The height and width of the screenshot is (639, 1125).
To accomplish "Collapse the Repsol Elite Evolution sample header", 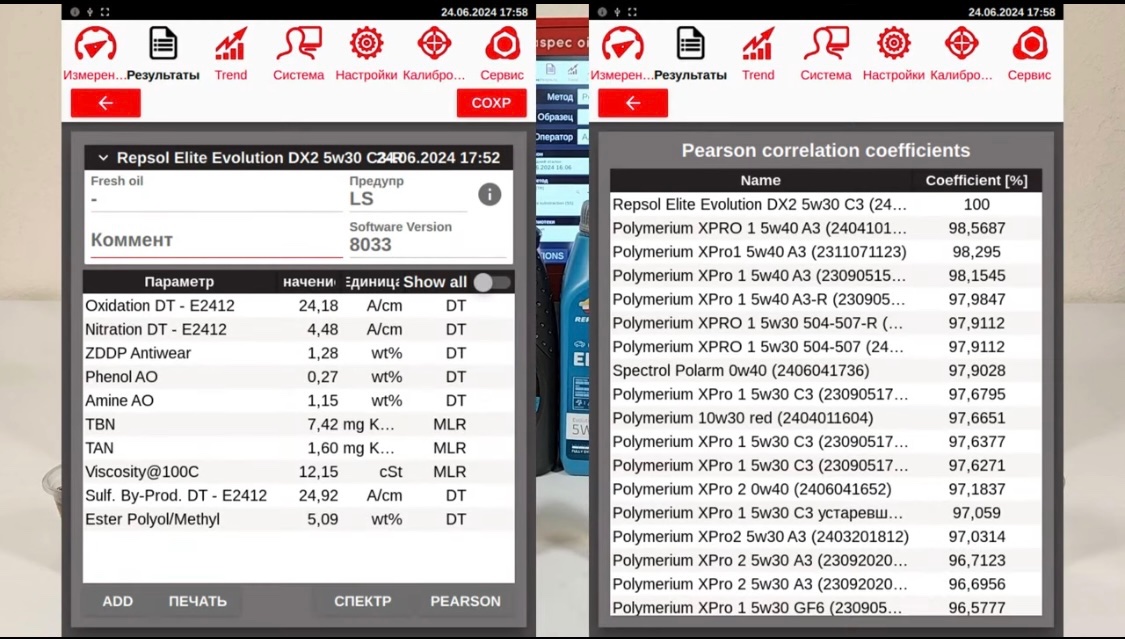I will click(103, 158).
